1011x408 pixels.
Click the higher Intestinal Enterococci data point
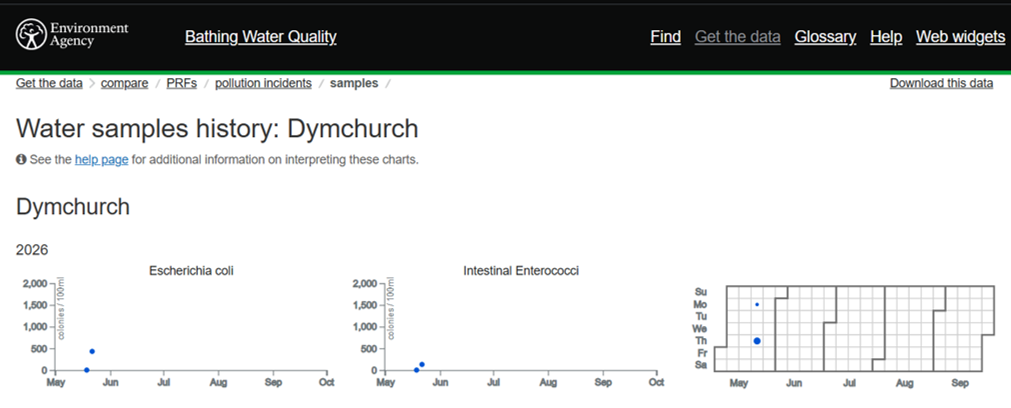(x=422, y=364)
